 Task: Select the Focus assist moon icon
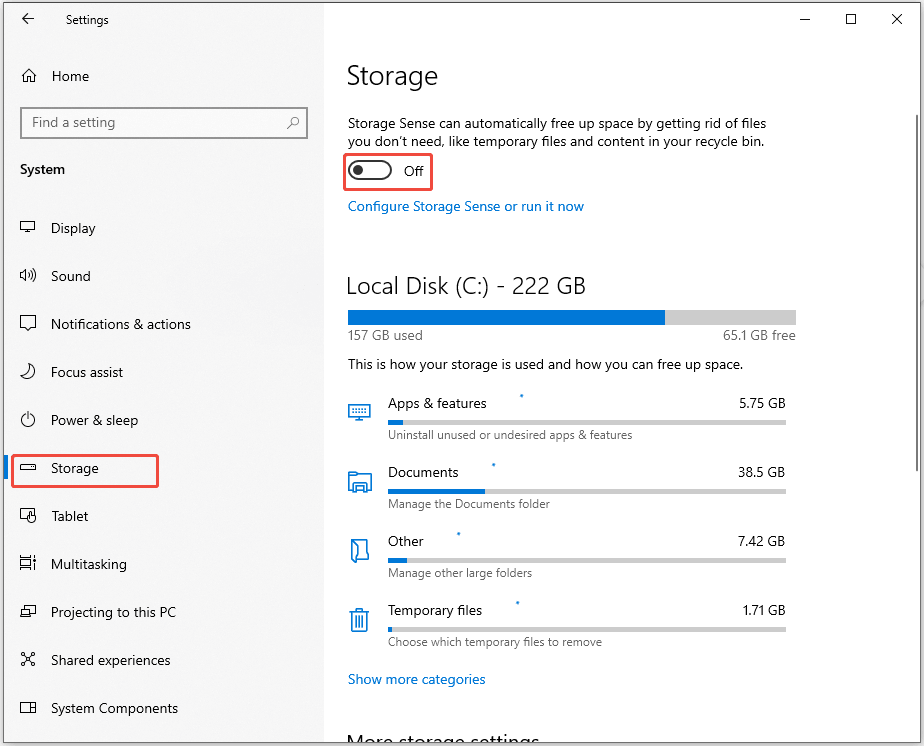pos(28,371)
